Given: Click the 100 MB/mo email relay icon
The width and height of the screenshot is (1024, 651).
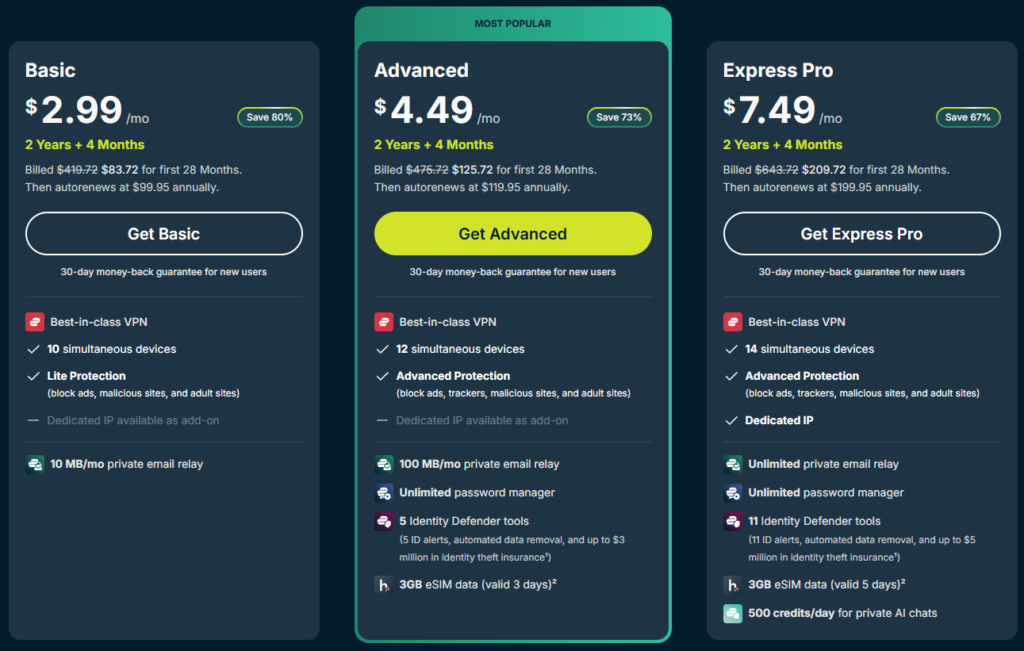Looking at the screenshot, I should 383,464.
